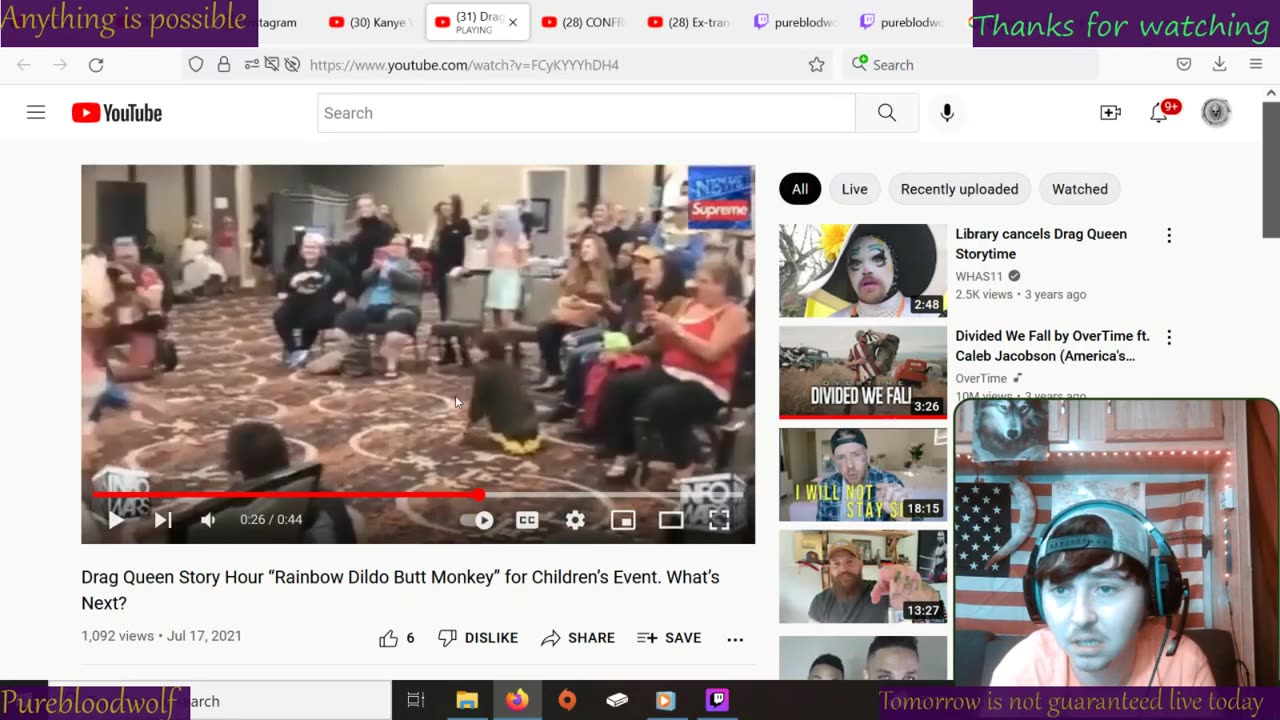Select the Watched filter chip
Screen dimensions: 1280x720
(1079, 189)
